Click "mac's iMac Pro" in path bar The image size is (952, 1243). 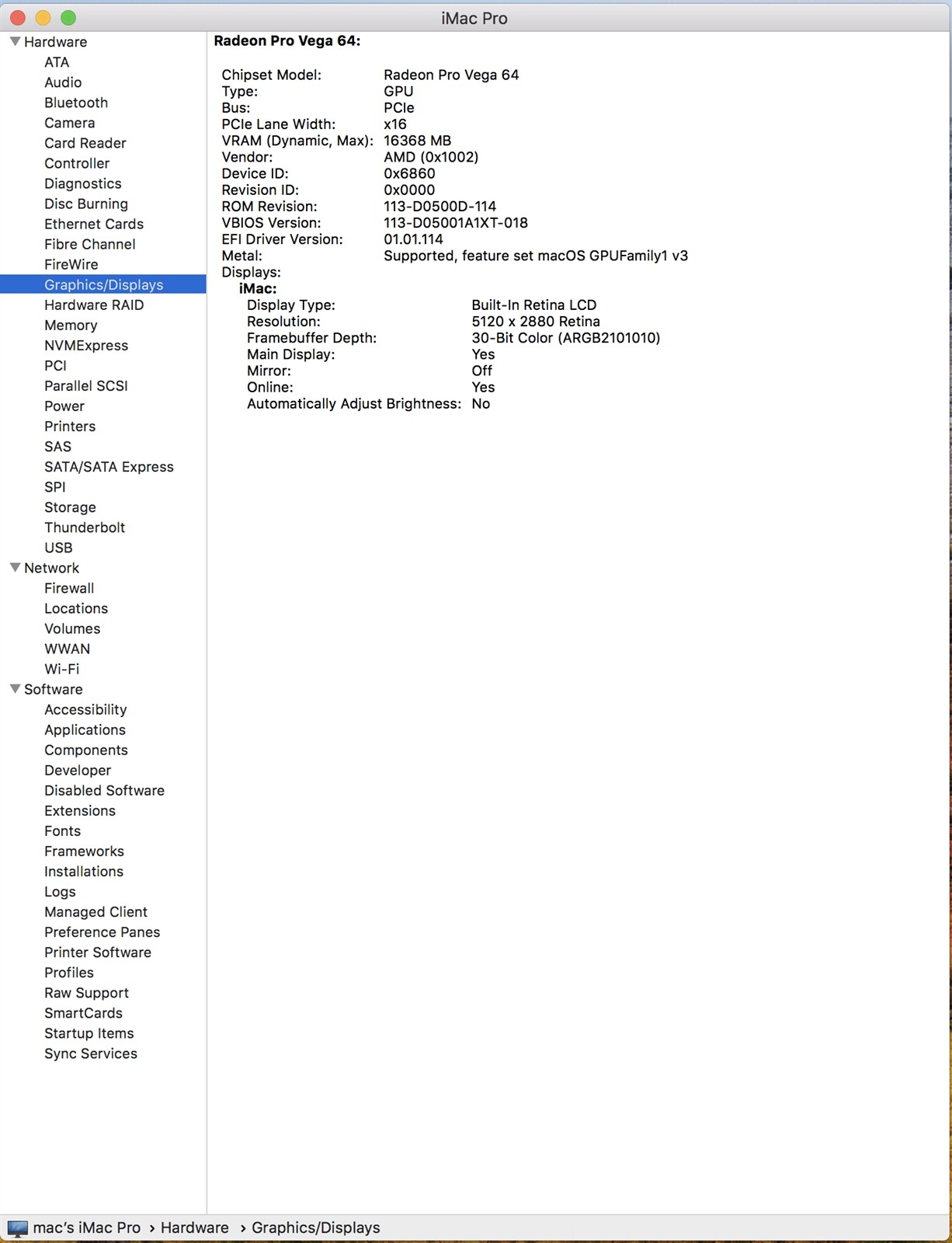point(87,1227)
